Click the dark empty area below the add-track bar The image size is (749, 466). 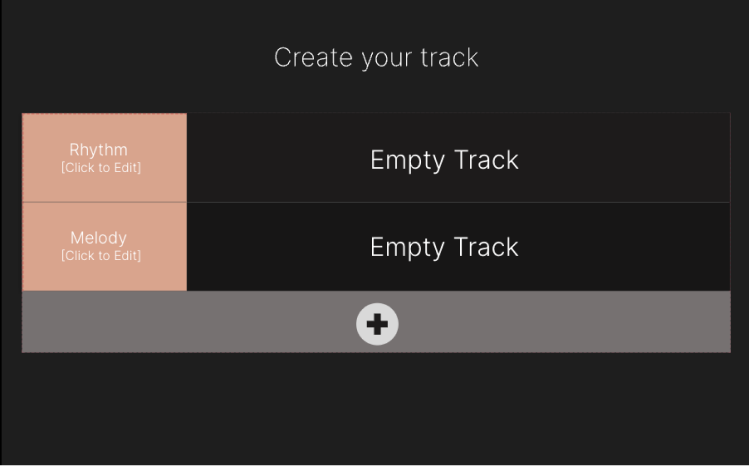pyautogui.click(x=376, y=408)
